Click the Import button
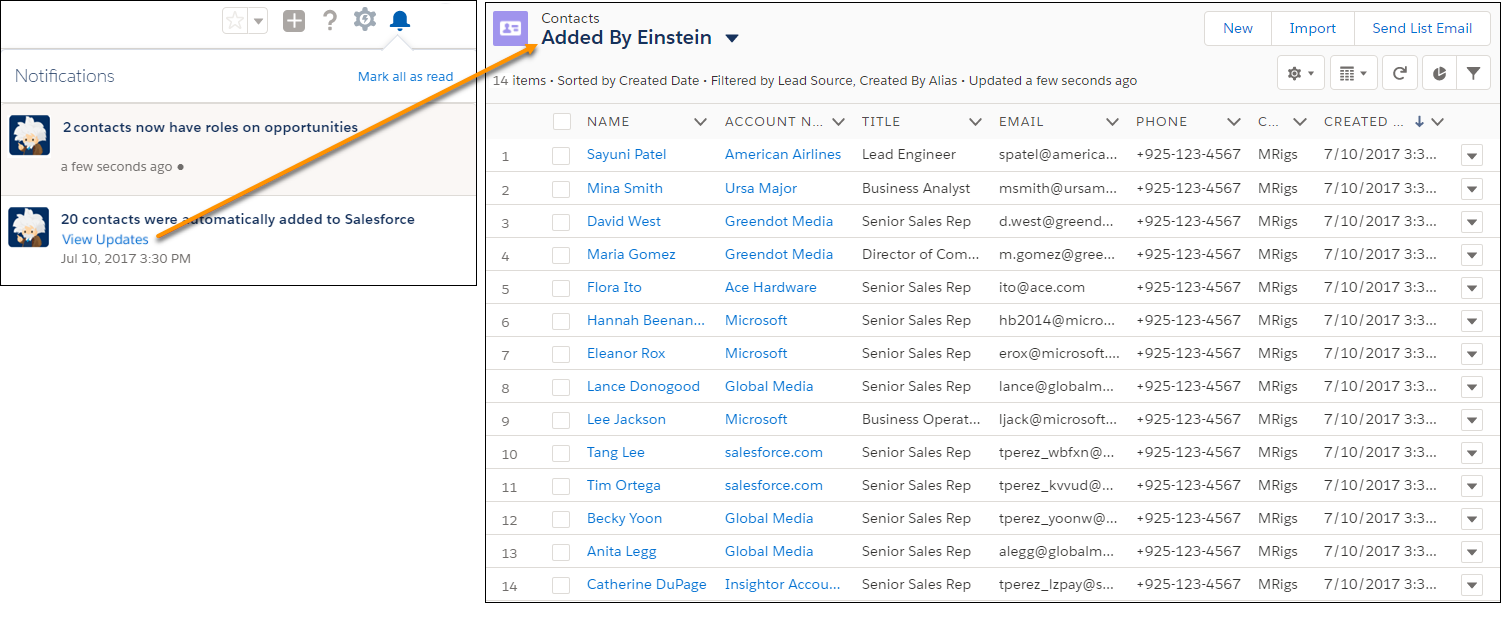Screen dimensions: 1511x617 pyautogui.click(x=1313, y=28)
